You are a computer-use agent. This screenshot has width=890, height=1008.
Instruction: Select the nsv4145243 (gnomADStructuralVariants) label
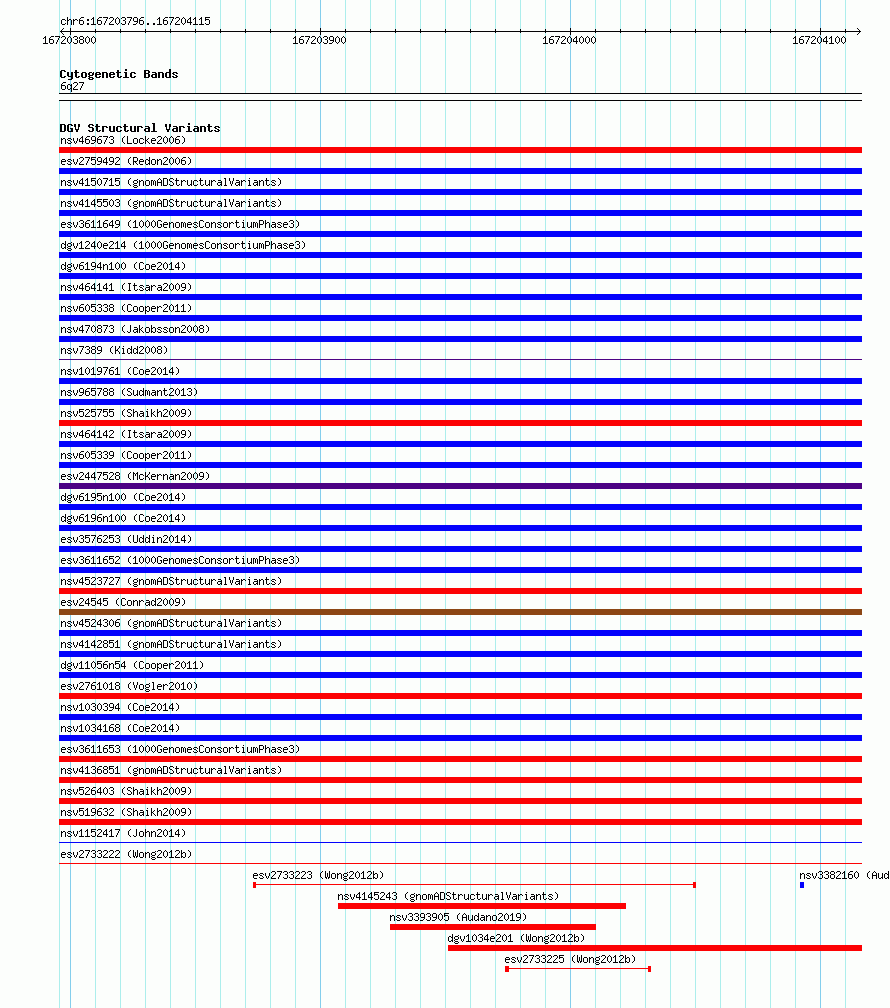(x=448, y=896)
